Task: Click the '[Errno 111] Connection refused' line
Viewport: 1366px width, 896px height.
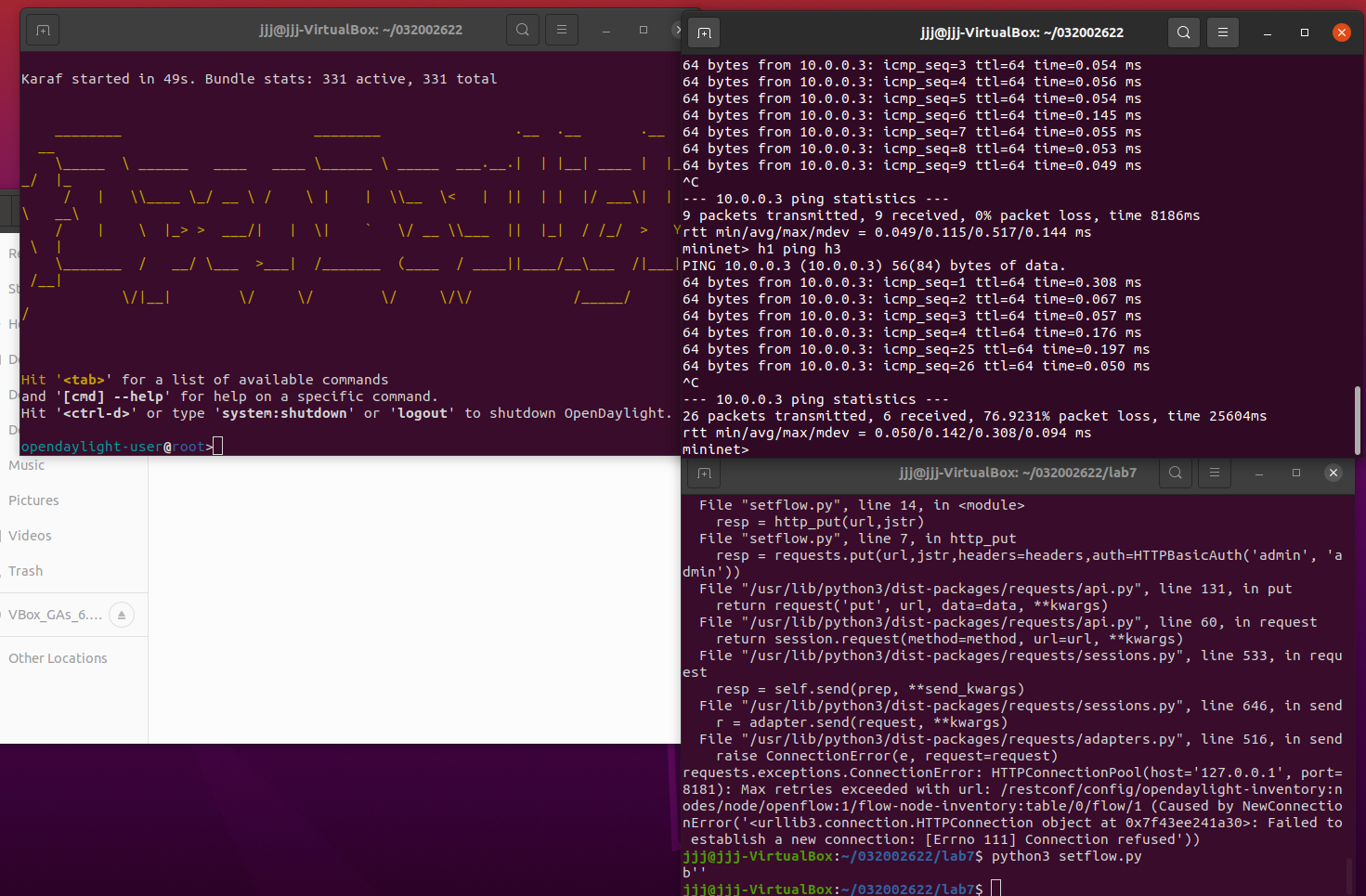Action: pos(945,839)
